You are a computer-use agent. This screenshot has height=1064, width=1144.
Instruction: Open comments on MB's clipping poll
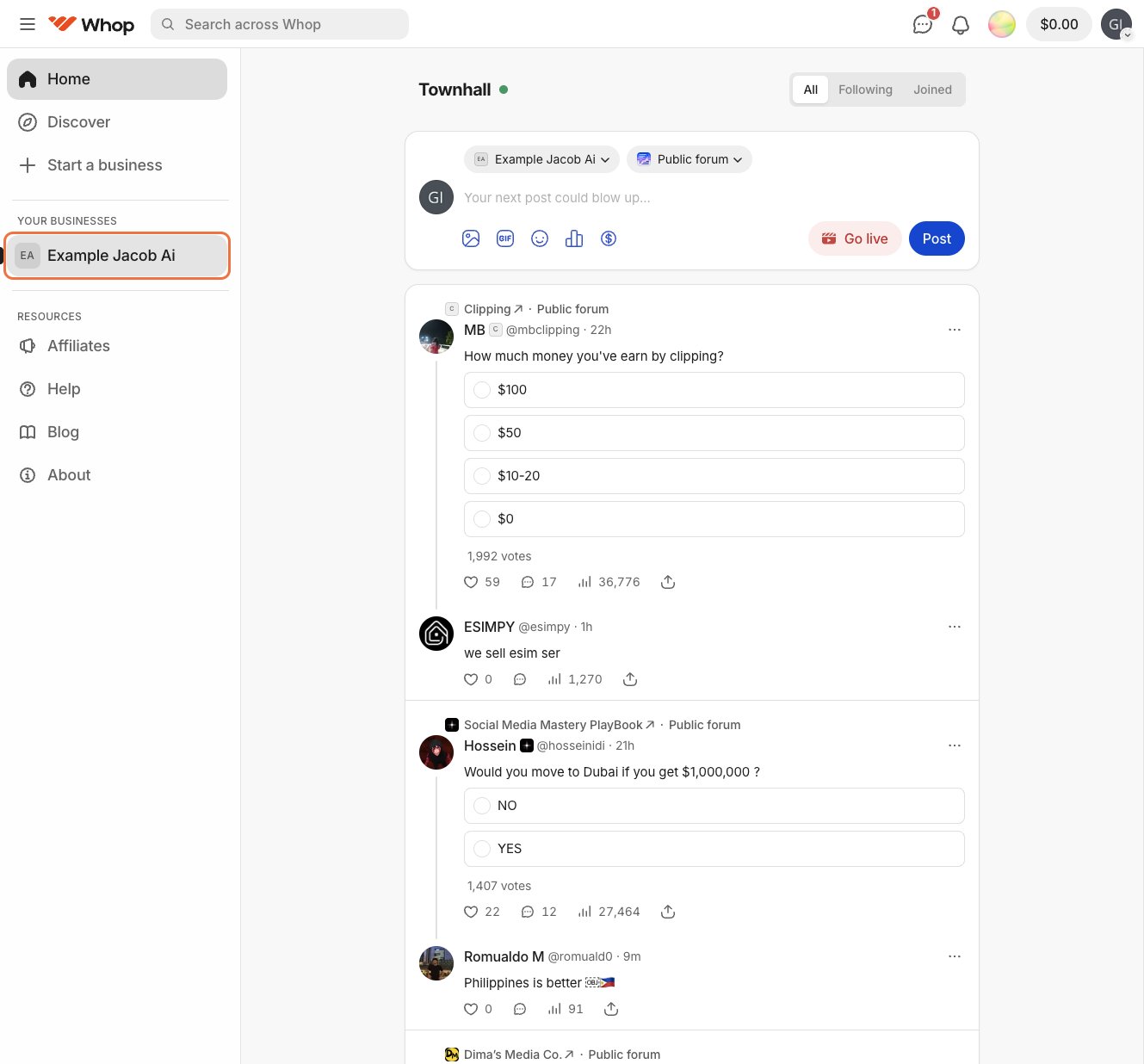point(528,582)
